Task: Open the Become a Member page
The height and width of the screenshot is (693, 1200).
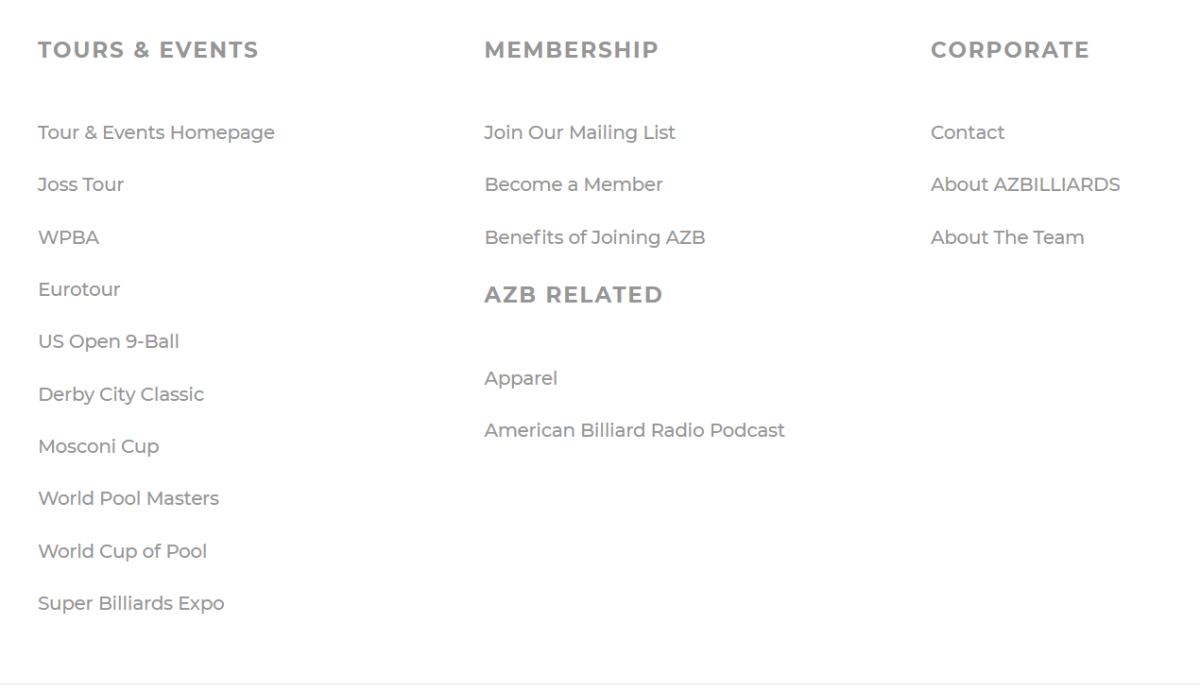Action: [x=573, y=184]
